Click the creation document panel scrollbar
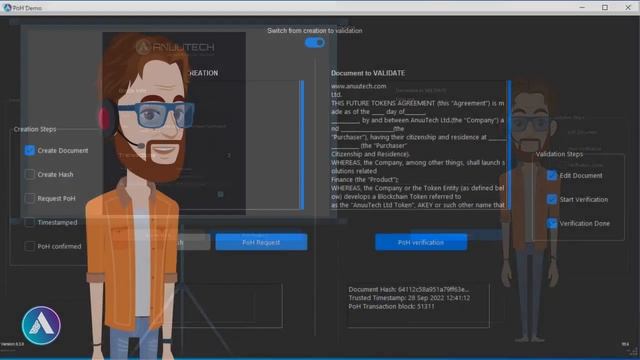640x360 pixels. point(302,145)
